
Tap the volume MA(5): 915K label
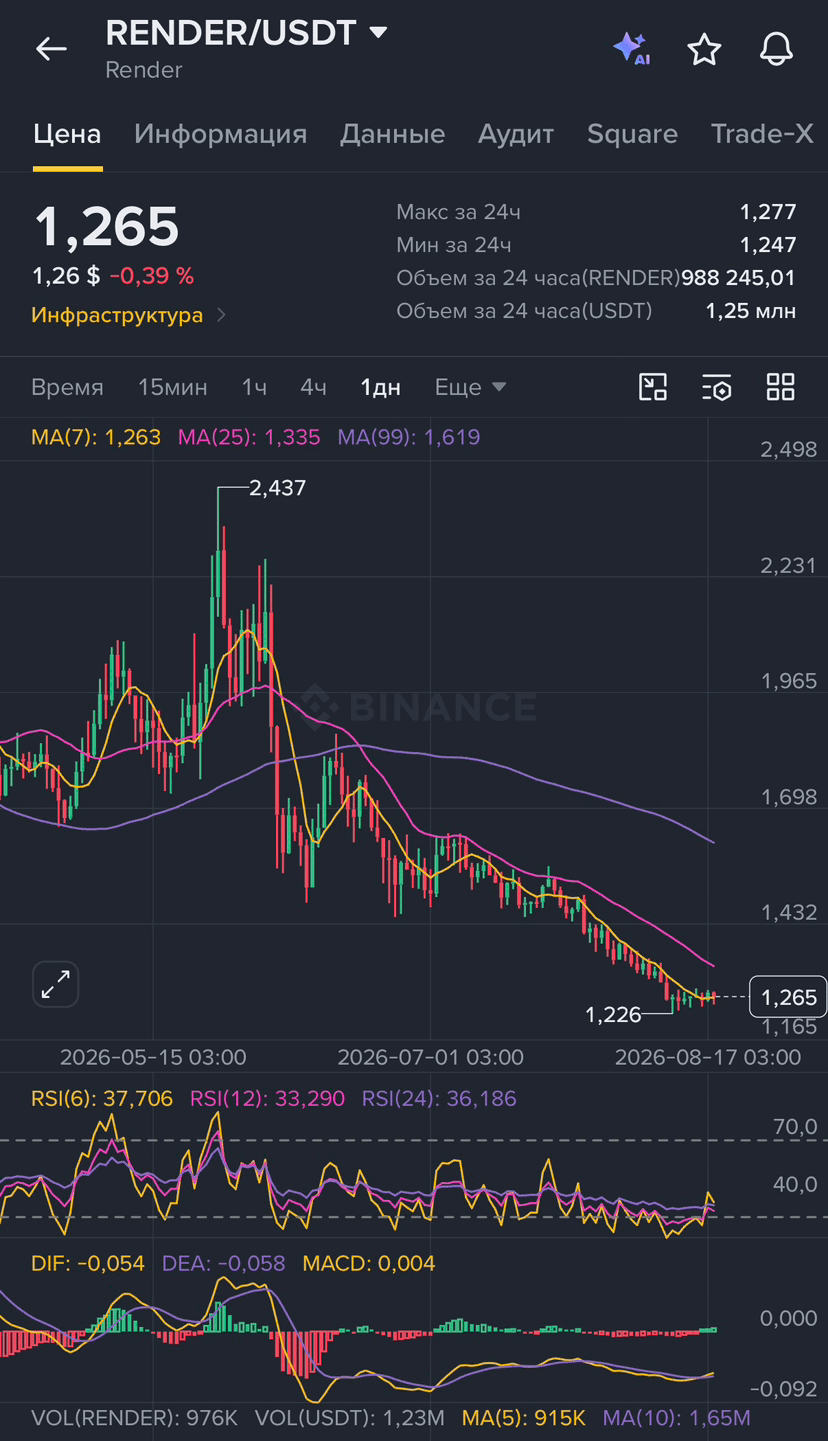(x=524, y=1418)
